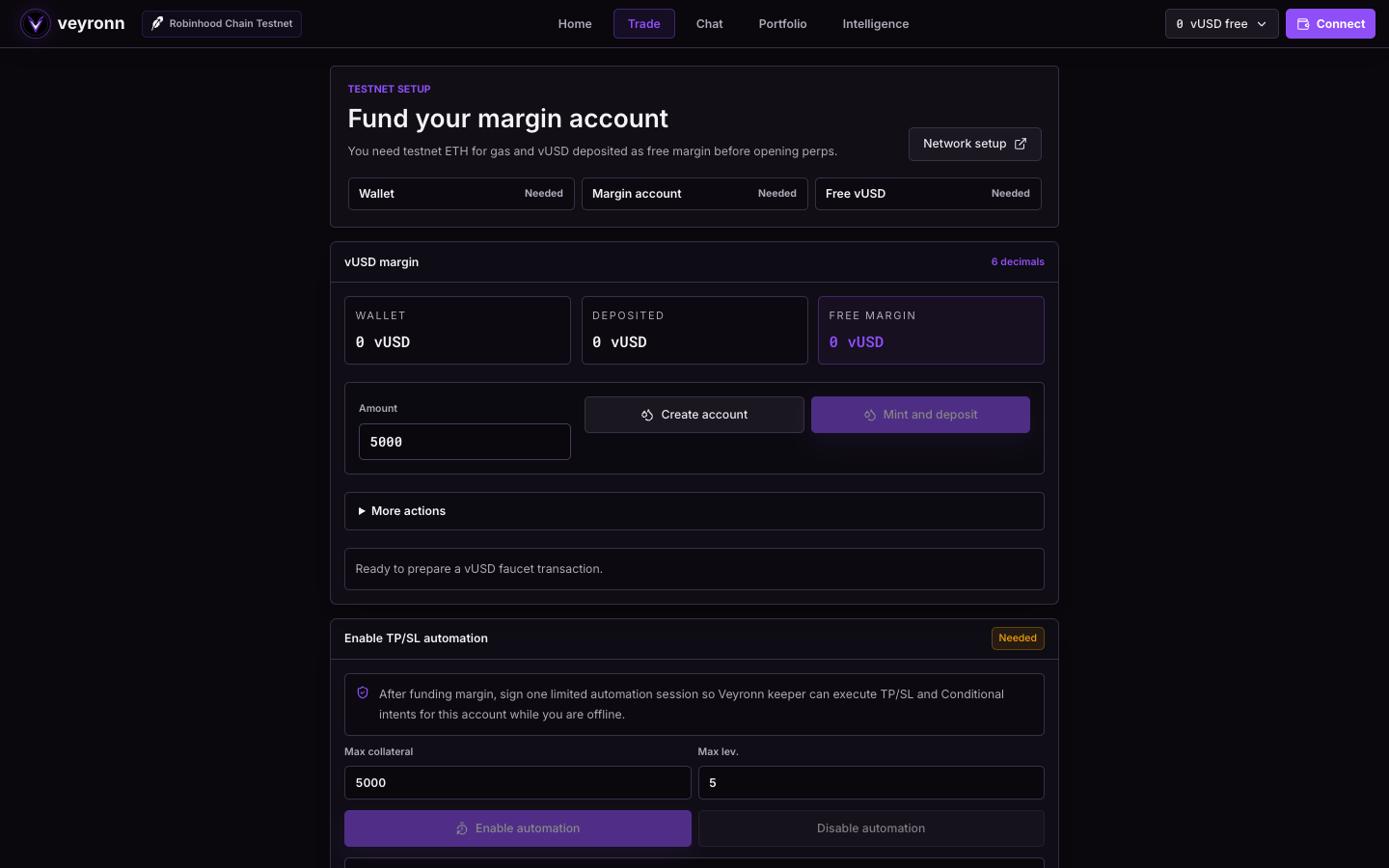Image resolution: width=1389 pixels, height=868 pixels.
Task: Click the icon in Enable automation button
Action: pyautogui.click(x=462, y=828)
